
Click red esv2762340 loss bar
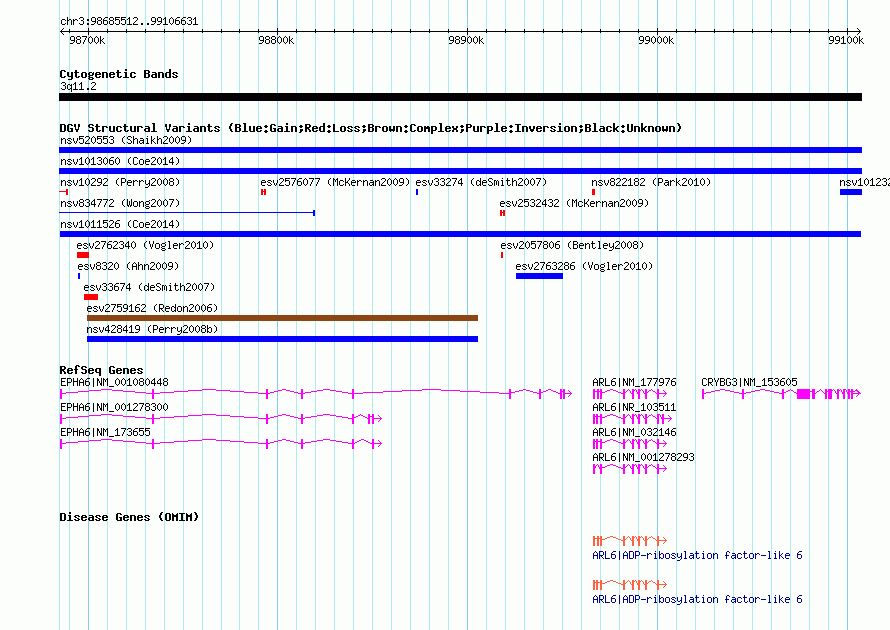coord(83,255)
